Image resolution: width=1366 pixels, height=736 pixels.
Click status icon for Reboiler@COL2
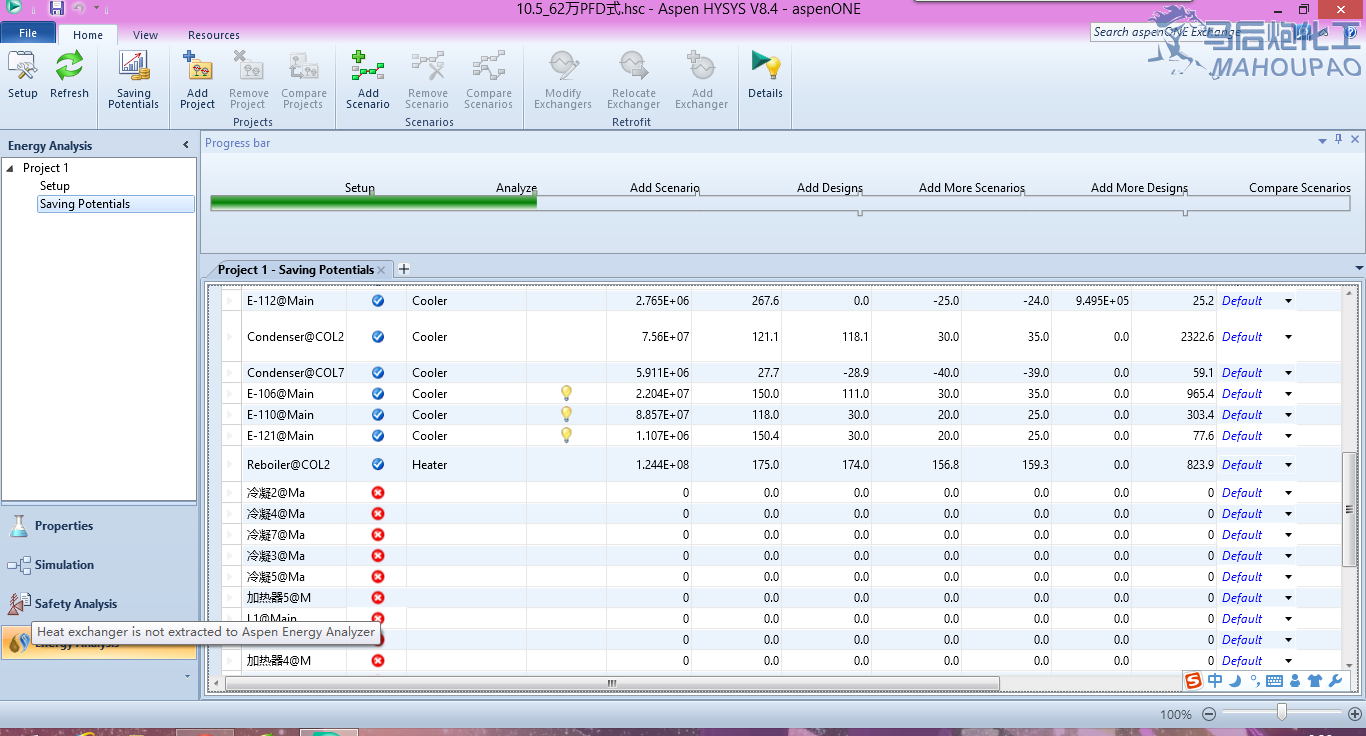tap(378, 464)
